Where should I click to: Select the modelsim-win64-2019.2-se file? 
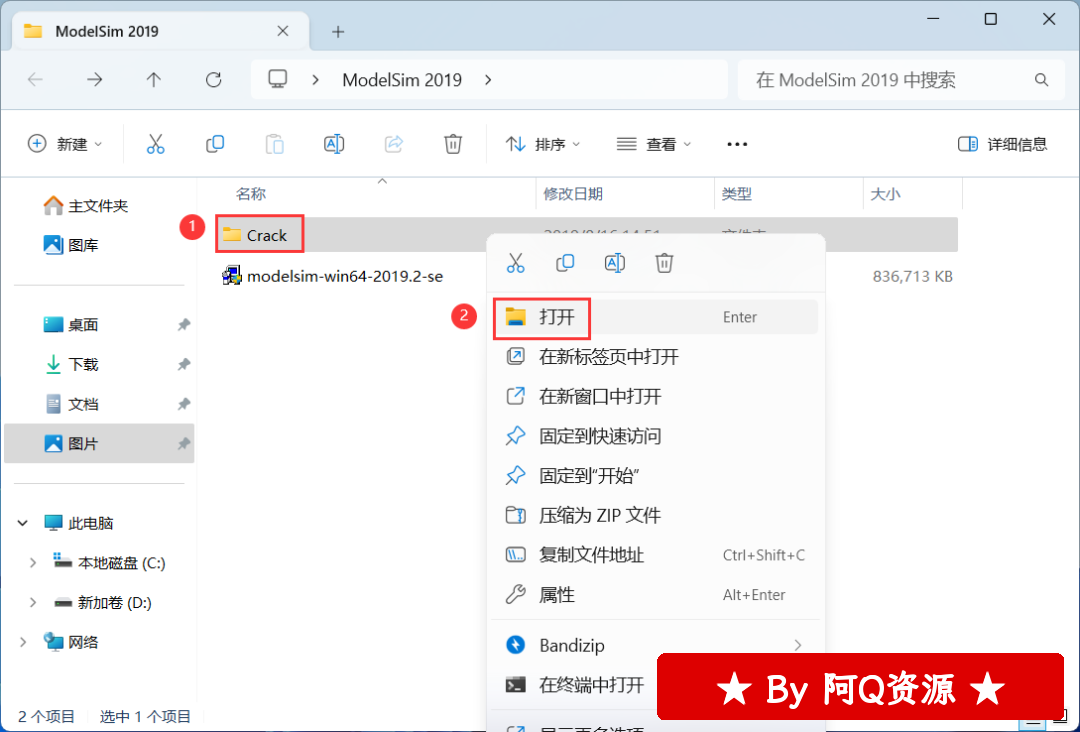click(x=333, y=276)
